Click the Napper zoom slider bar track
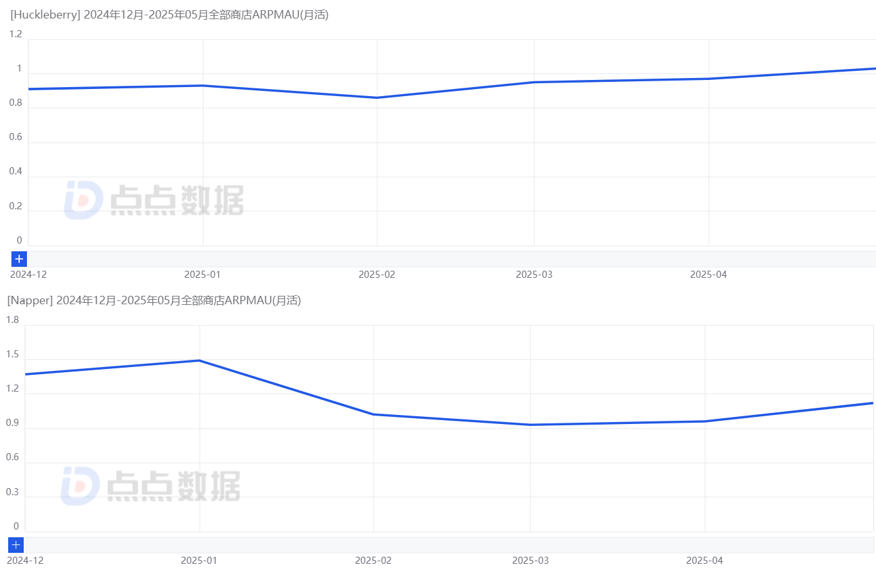Image resolution: width=876 pixels, height=573 pixels. pyautogui.click(x=450, y=545)
